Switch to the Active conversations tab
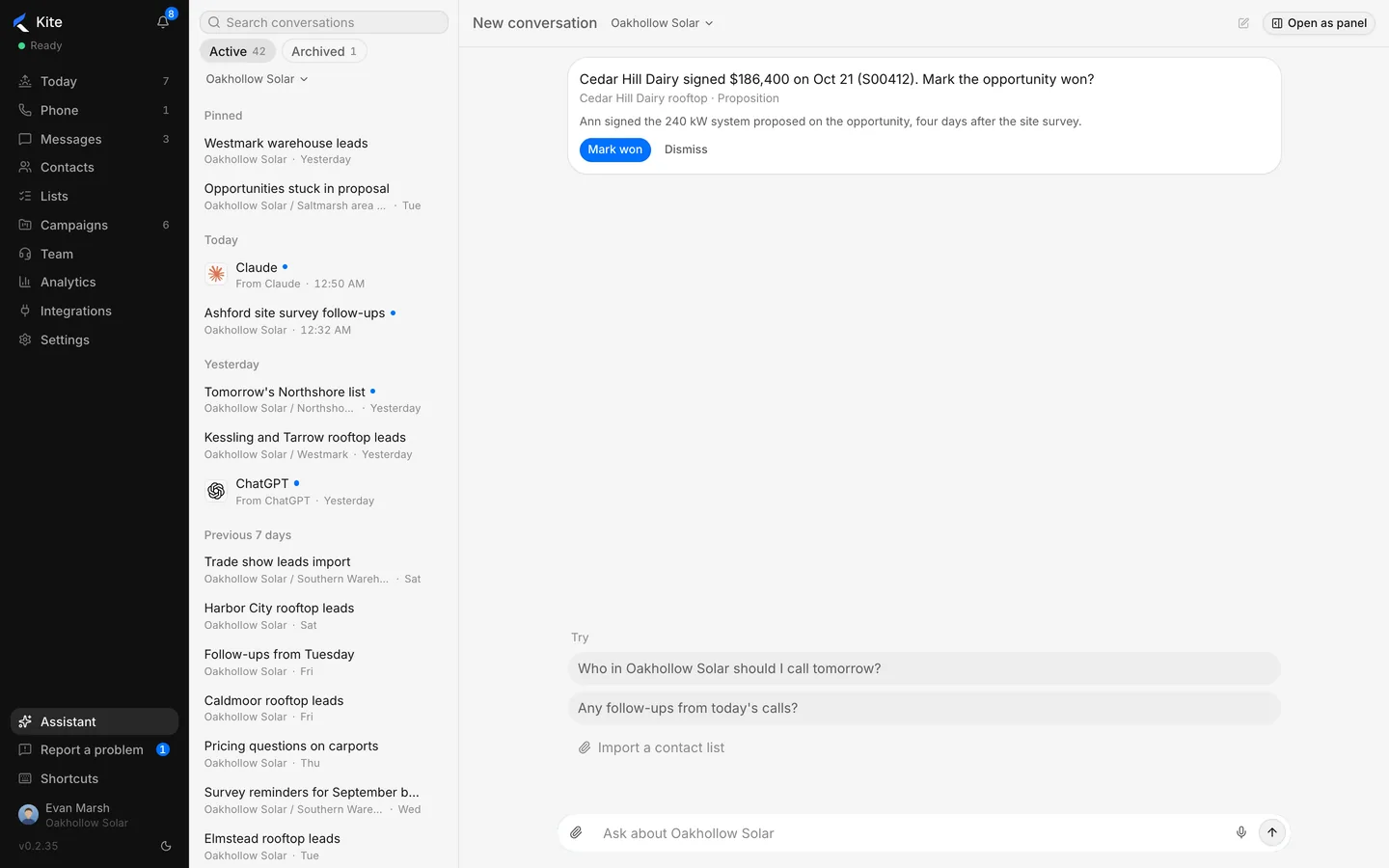This screenshot has height=868, width=1389. (x=237, y=51)
